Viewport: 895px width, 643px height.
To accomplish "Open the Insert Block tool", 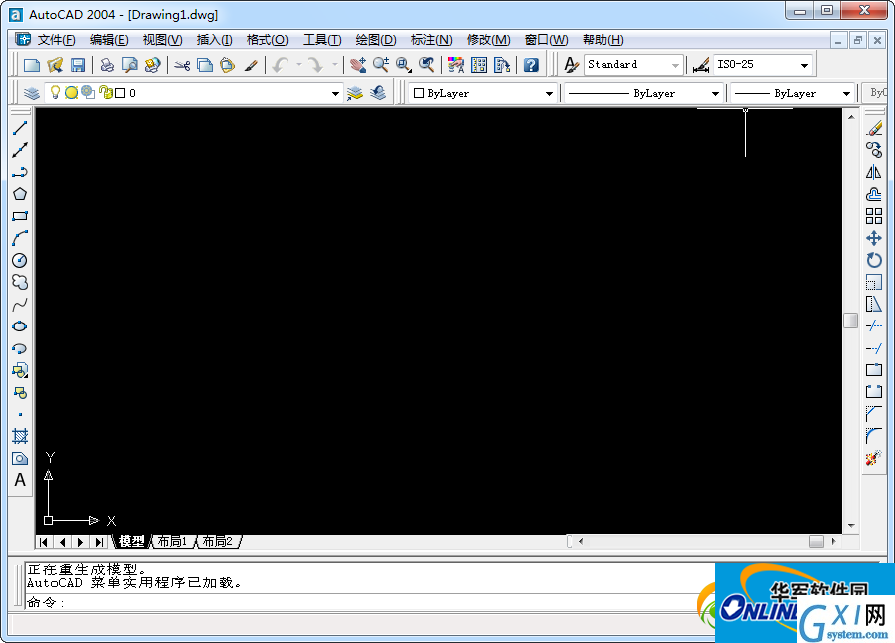I will 20,371.
